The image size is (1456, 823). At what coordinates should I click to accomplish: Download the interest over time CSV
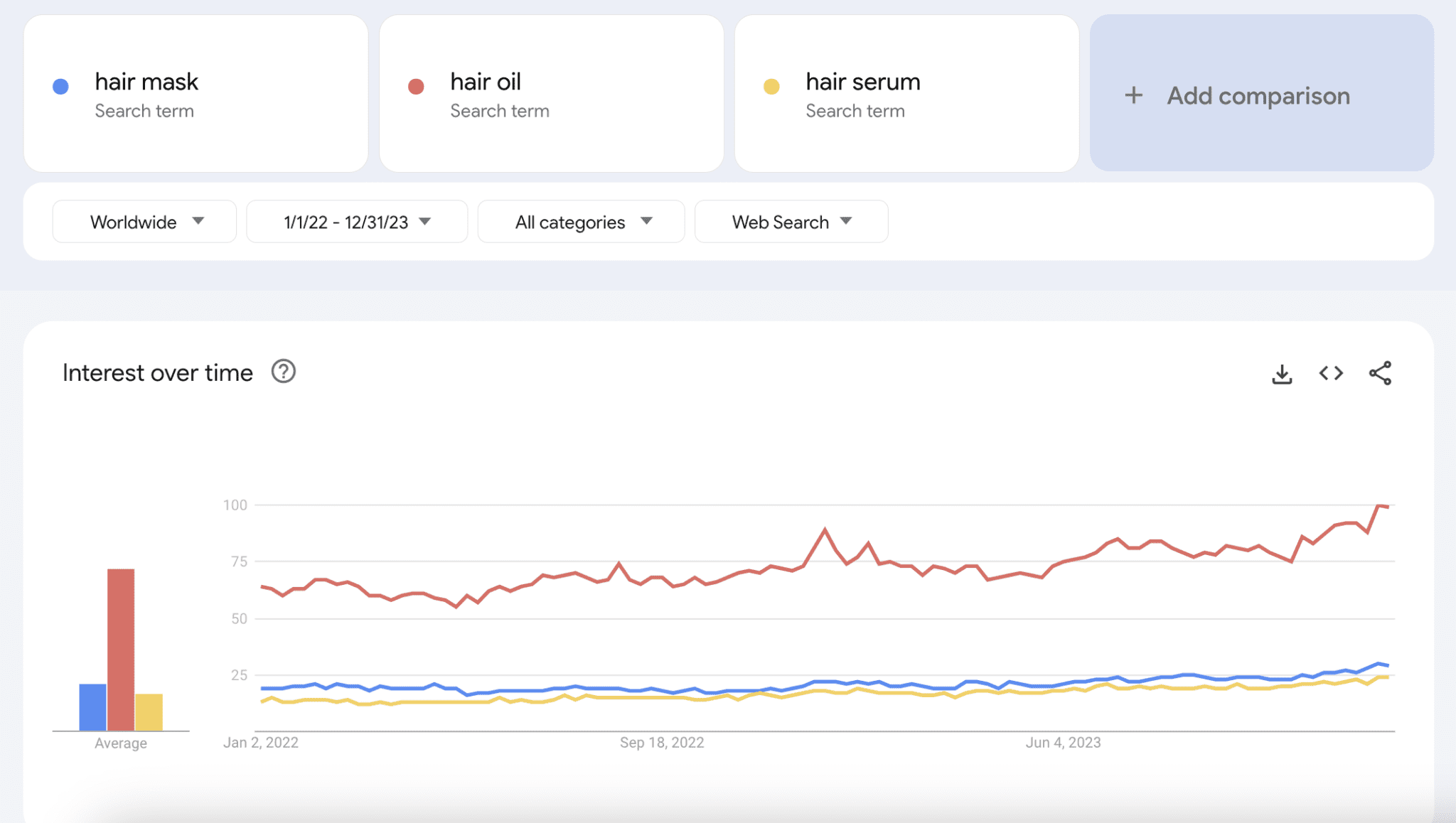pos(1282,374)
